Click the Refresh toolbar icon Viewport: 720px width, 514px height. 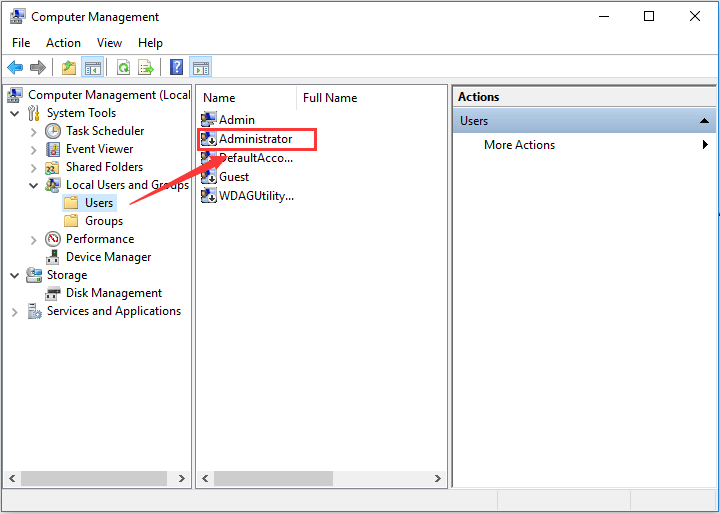click(123, 67)
